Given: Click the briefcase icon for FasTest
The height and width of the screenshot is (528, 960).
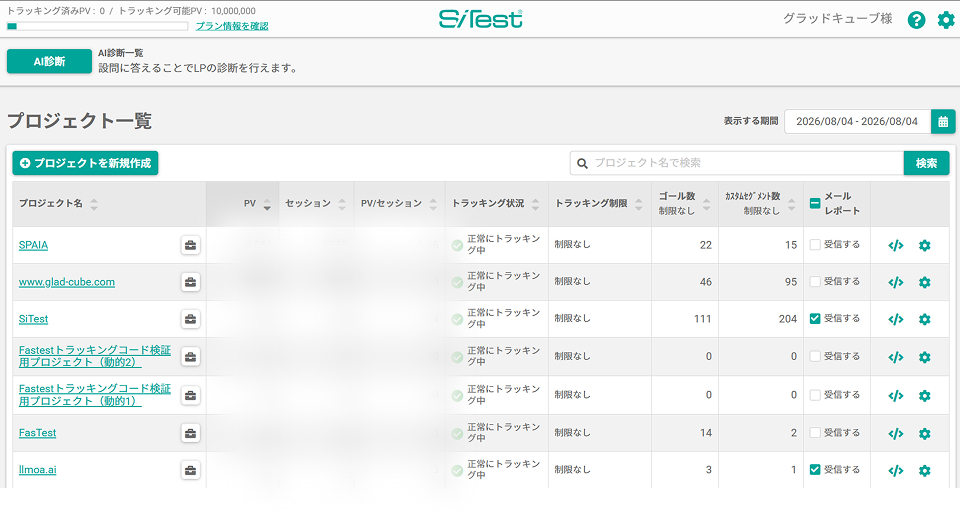Looking at the screenshot, I should (x=190, y=433).
